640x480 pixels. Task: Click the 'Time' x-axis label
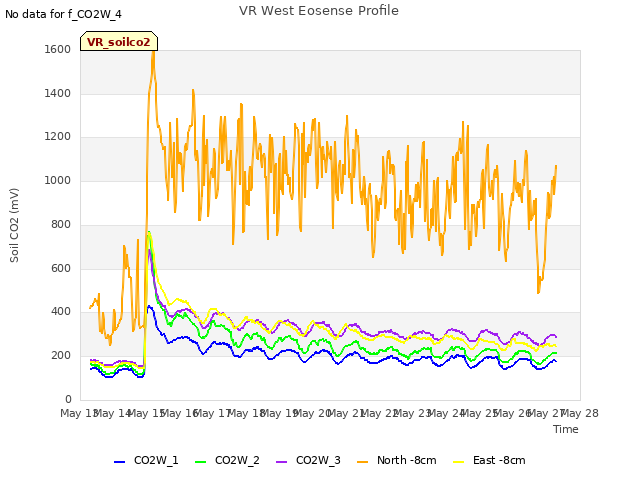566,429
